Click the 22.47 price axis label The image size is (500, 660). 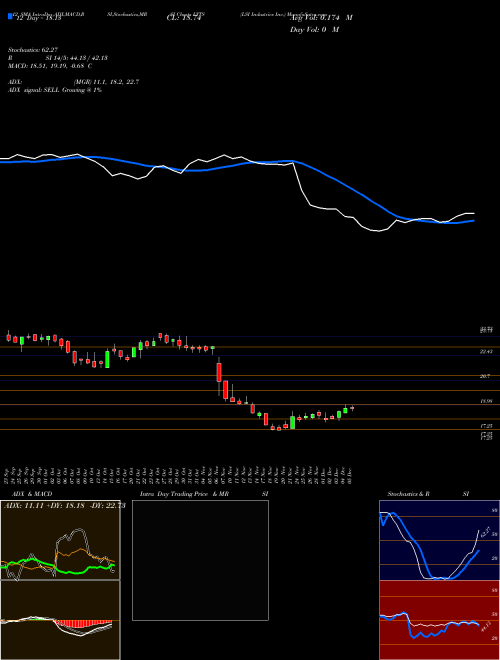(486, 351)
